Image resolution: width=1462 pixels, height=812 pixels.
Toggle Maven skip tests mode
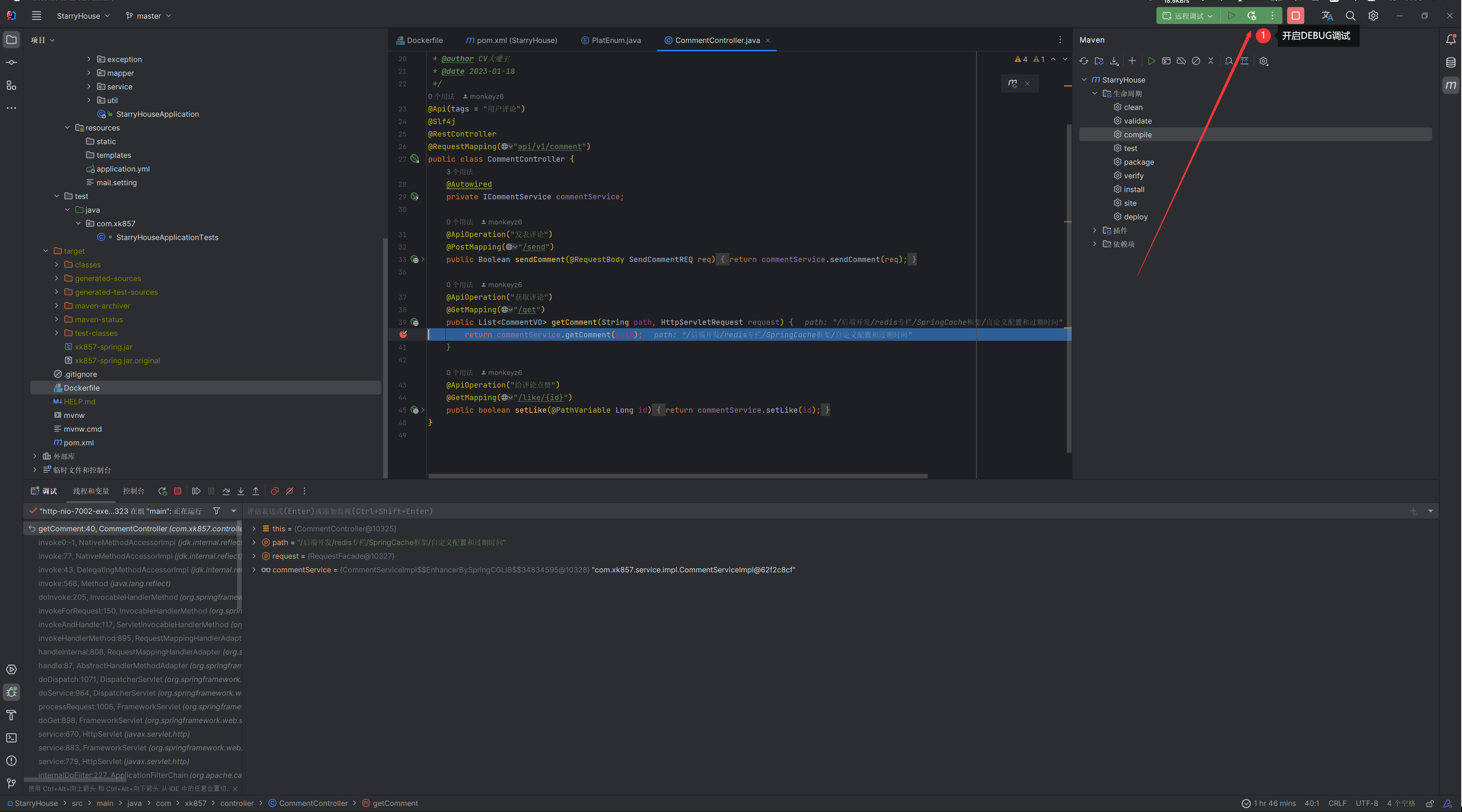tap(1196, 61)
